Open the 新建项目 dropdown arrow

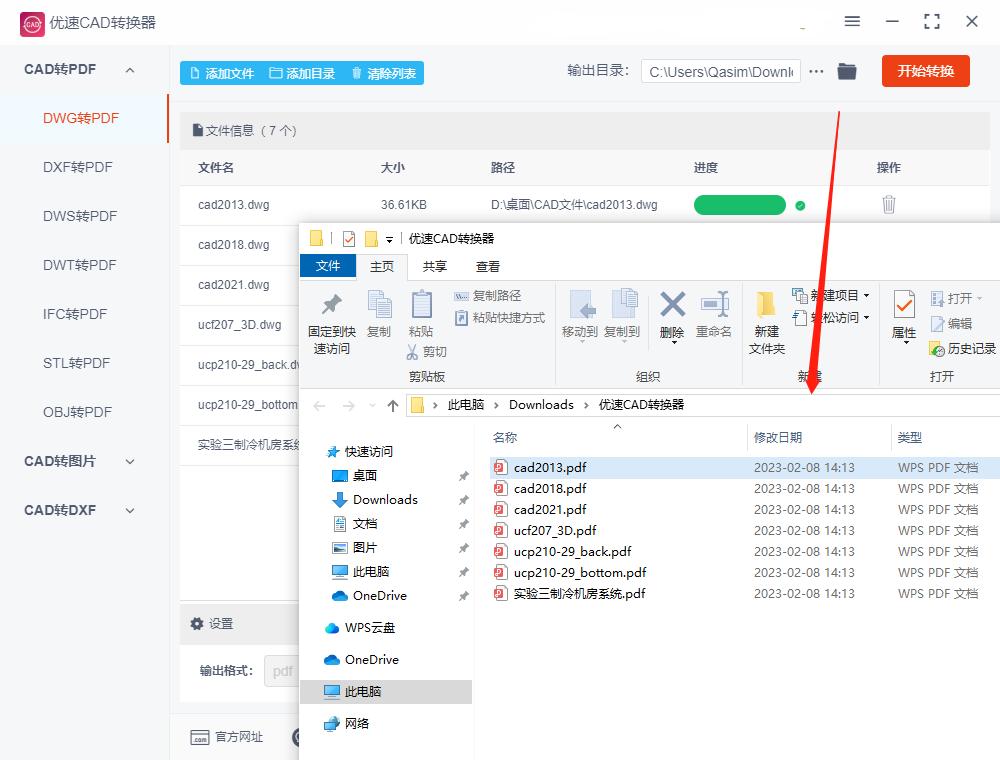pyautogui.click(x=864, y=297)
